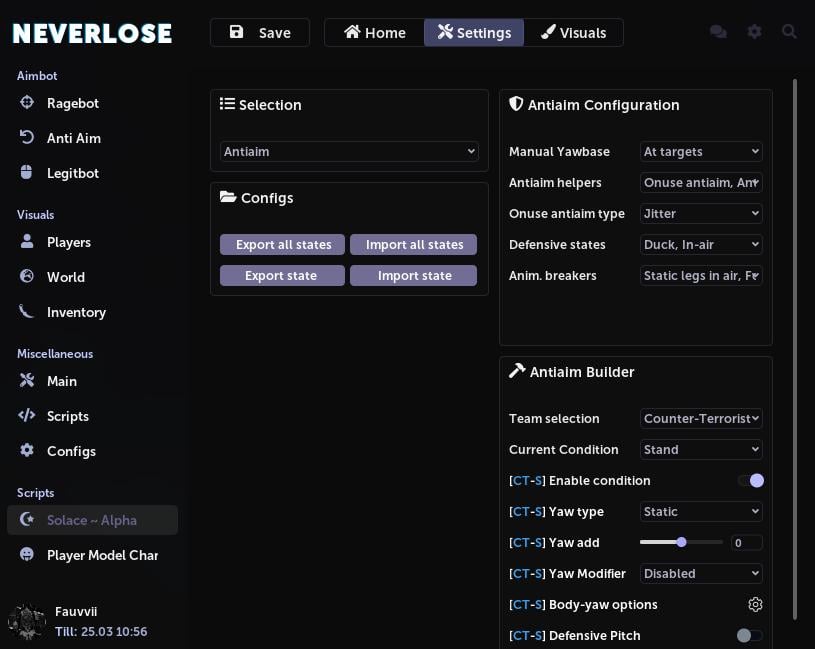Image resolution: width=815 pixels, height=649 pixels.
Task: Disable the [CT-S] Enable condition toggle
Action: (751, 480)
